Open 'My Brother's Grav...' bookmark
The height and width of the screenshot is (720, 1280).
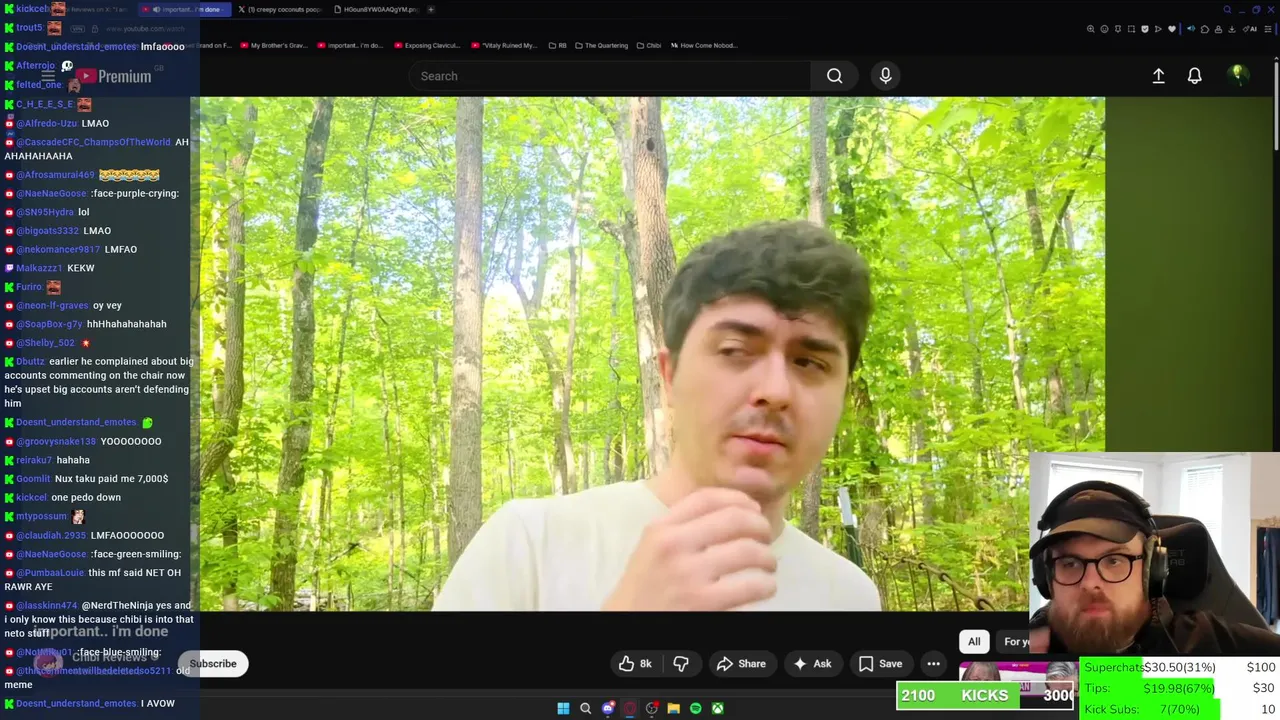(275, 45)
